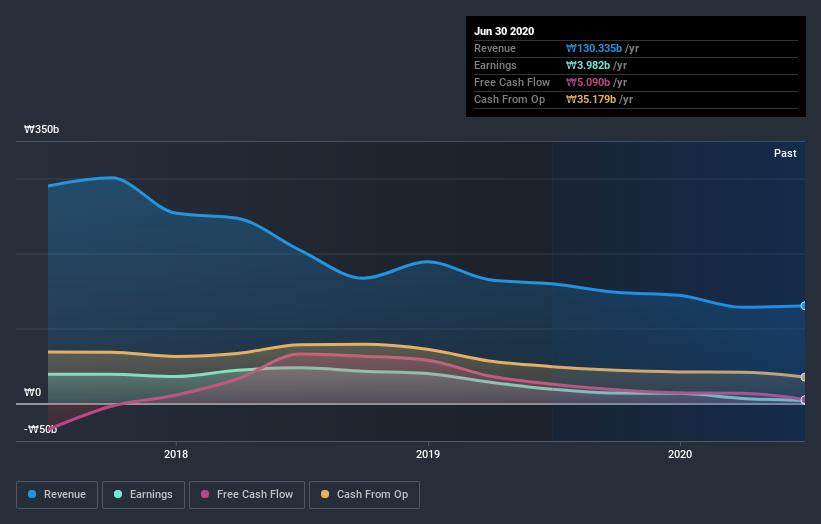Select the Revenue endpoint marker on chart
The width and height of the screenshot is (821, 524).
pos(804,306)
